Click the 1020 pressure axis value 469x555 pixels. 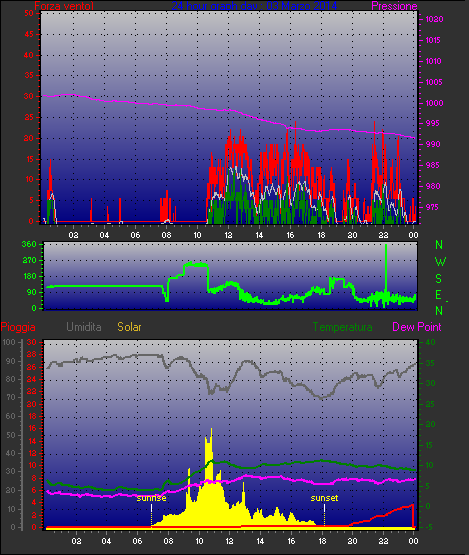434,19
